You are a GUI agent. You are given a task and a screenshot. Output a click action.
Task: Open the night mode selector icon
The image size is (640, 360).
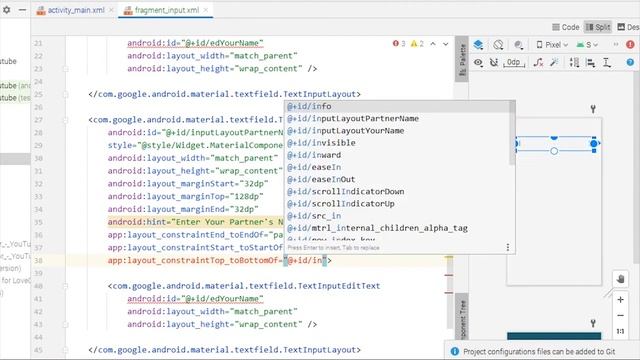[518, 44]
